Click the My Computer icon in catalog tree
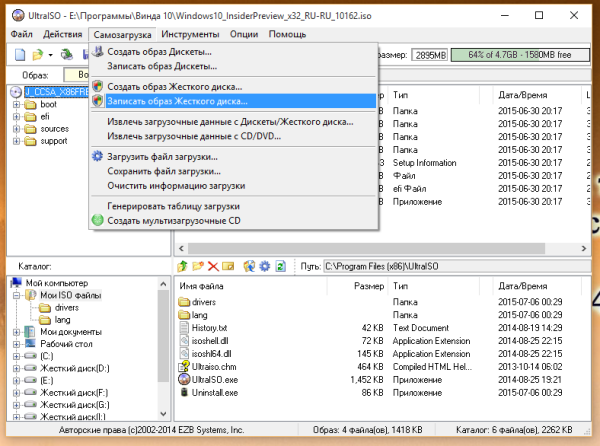Viewport: 600px width, 446px height. tap(16, 283)
